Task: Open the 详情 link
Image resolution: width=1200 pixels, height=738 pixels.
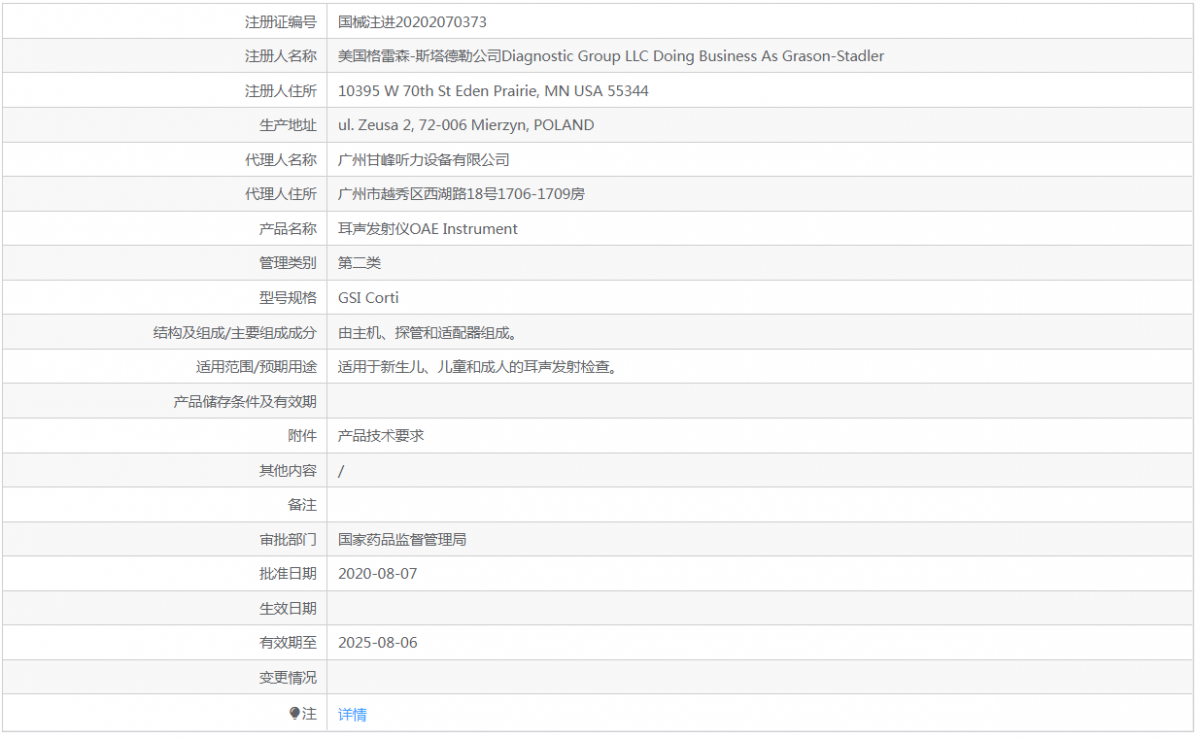Action: click(352, 714)
